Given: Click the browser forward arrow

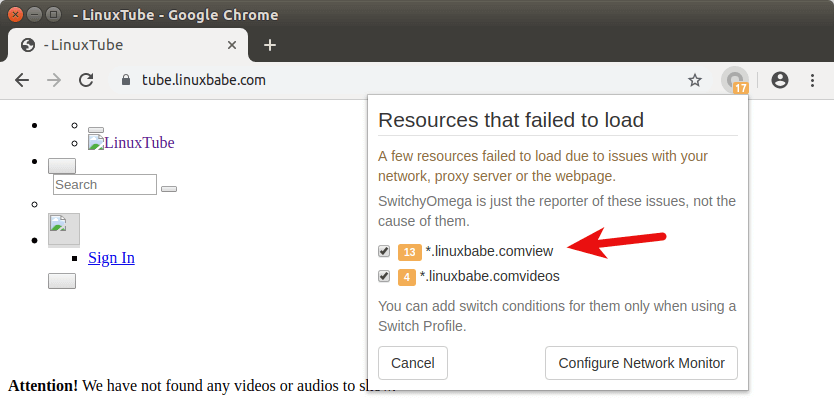Looking at the screenshot, I should [54, 80].
